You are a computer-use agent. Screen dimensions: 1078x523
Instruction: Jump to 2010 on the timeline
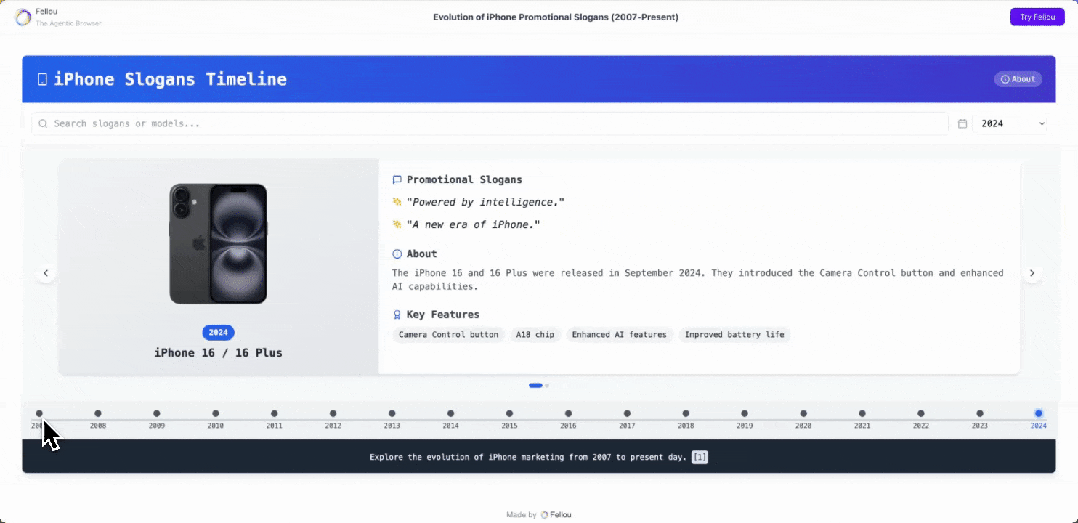point(216,414)
